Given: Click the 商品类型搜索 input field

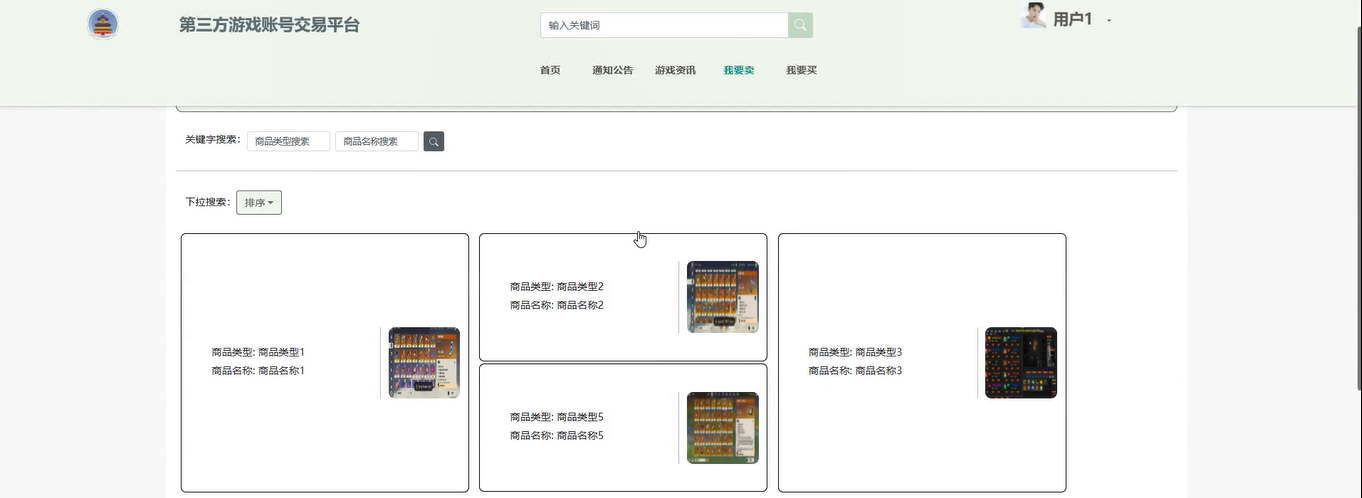Looking at the screenshot, I should 288,142.
